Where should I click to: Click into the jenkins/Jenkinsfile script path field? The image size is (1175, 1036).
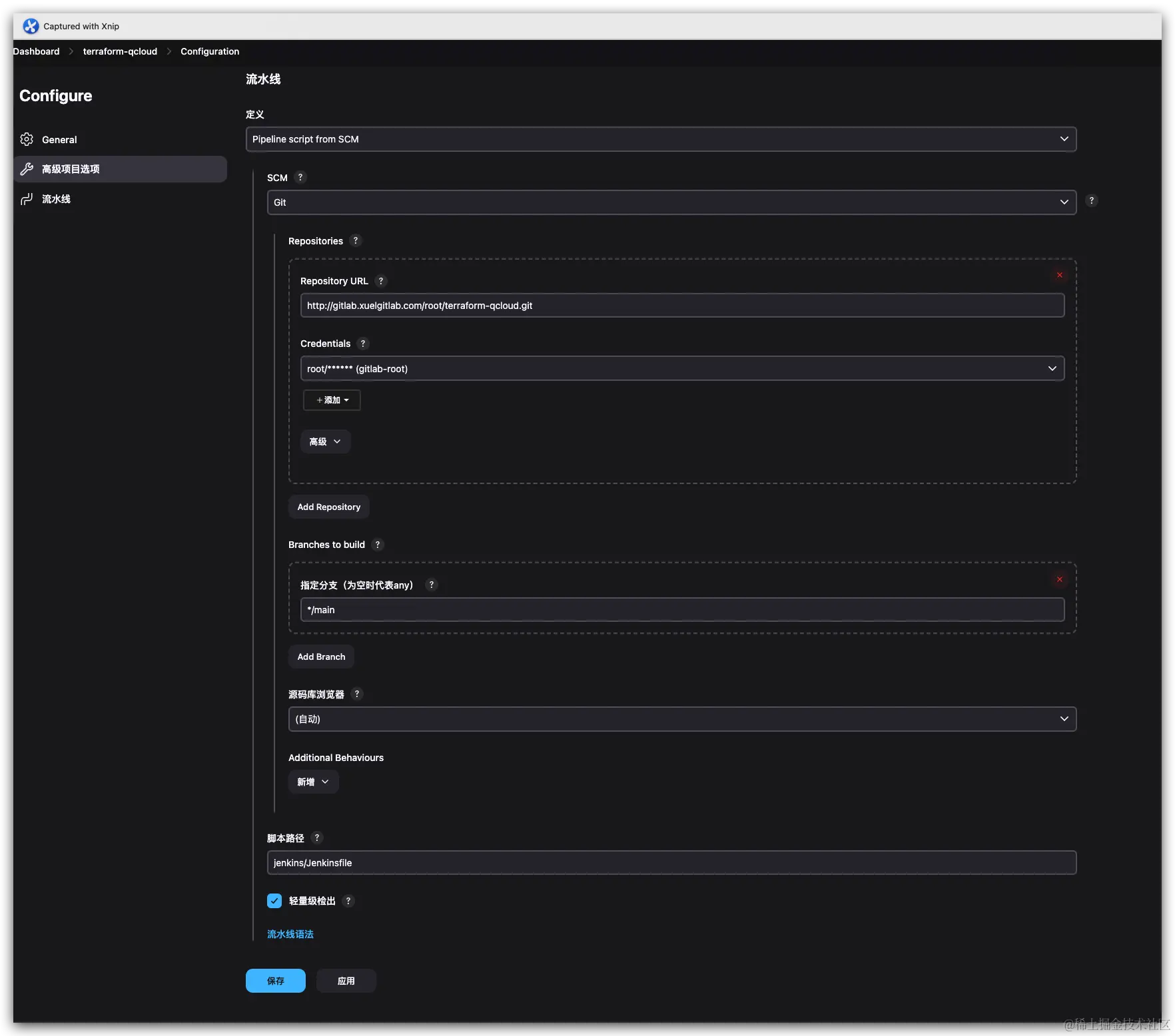671,863
